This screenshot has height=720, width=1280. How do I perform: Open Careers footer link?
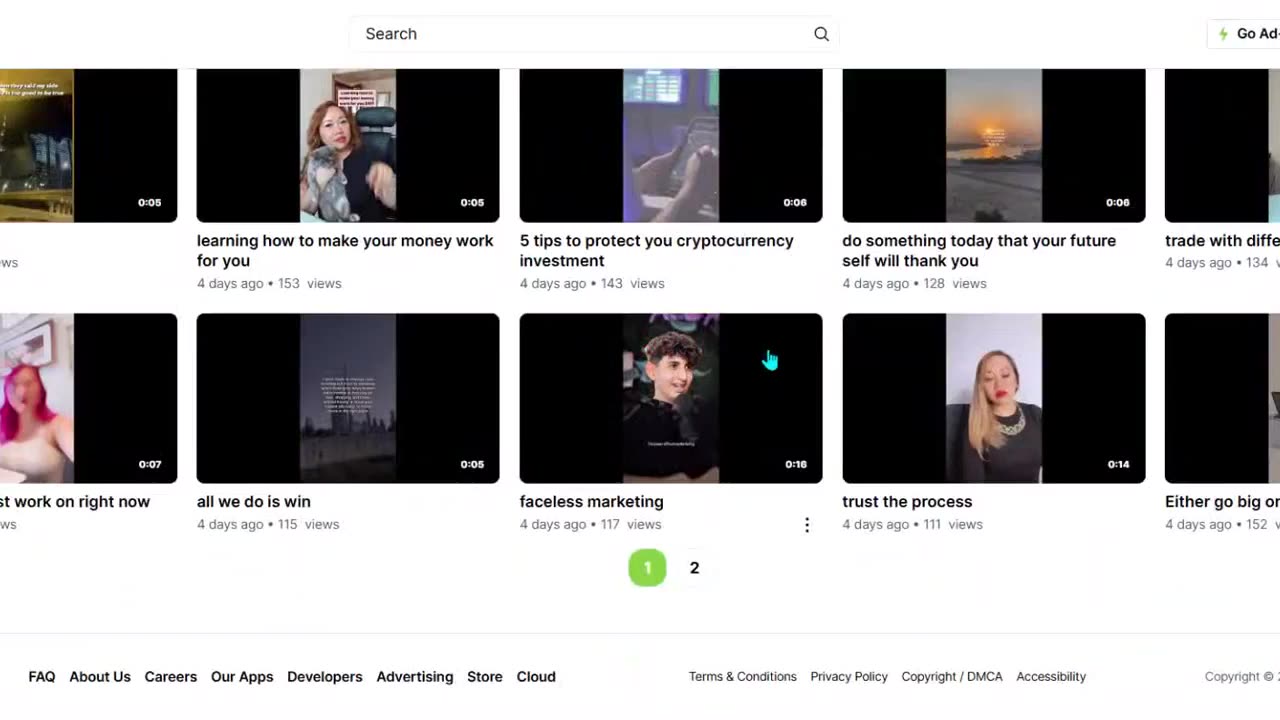tap(171, 677)
